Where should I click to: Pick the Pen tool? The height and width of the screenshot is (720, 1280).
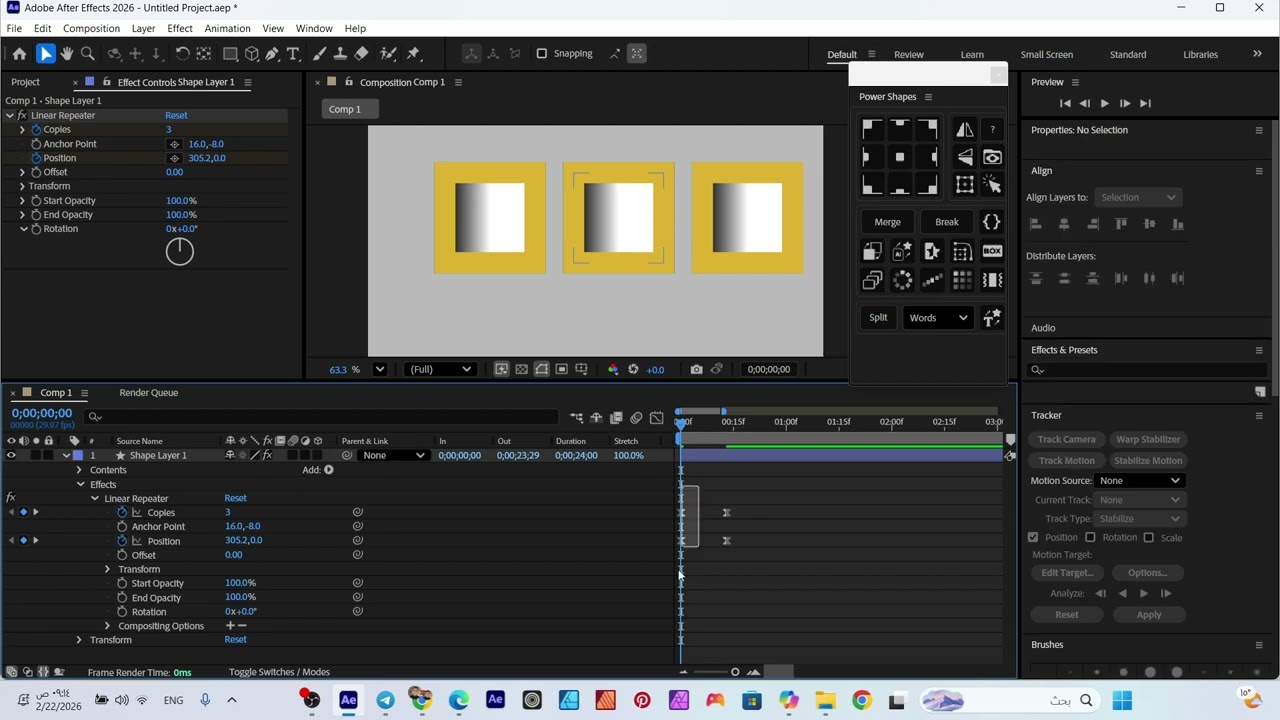tap(272, 54)
